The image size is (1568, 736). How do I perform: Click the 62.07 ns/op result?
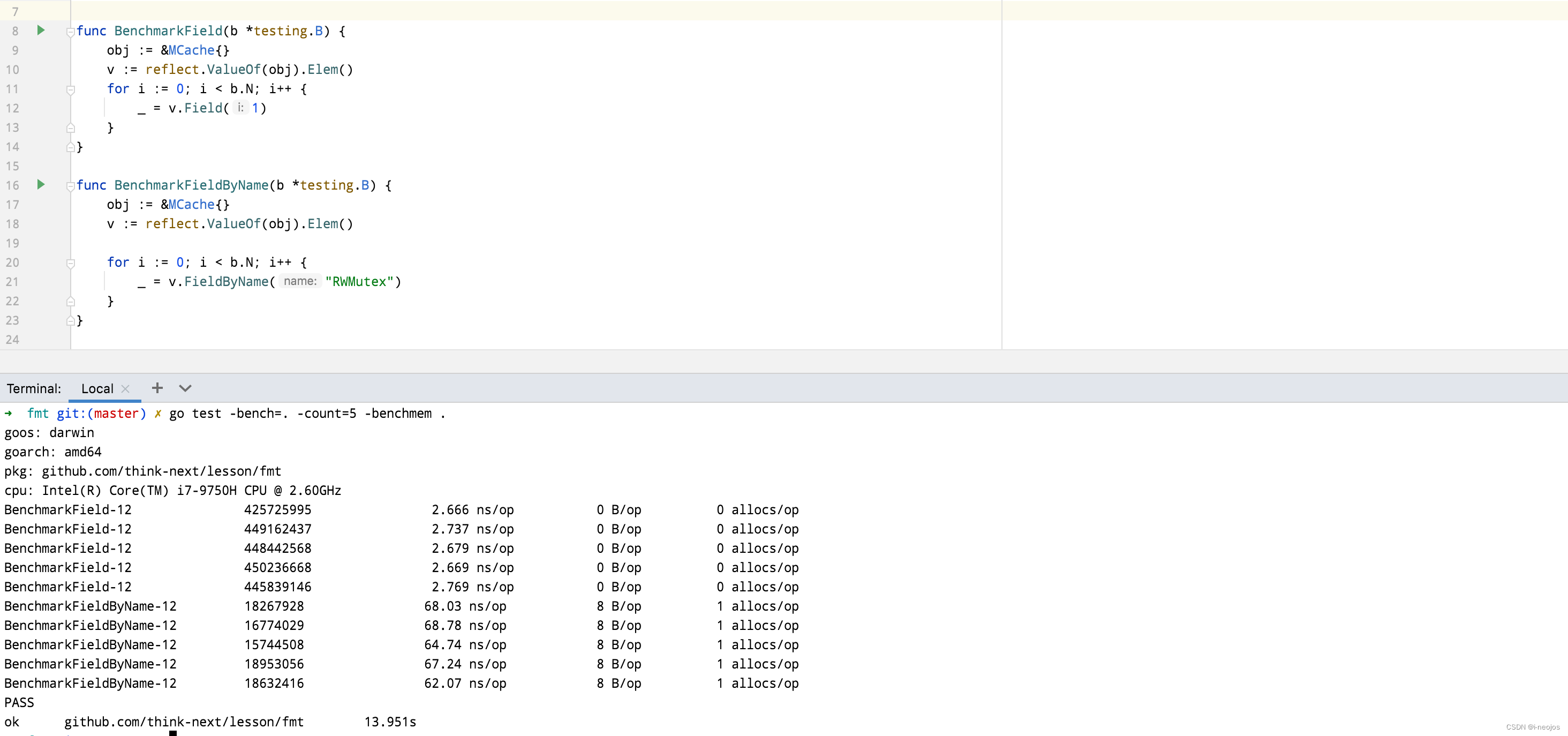coord(466,684)
